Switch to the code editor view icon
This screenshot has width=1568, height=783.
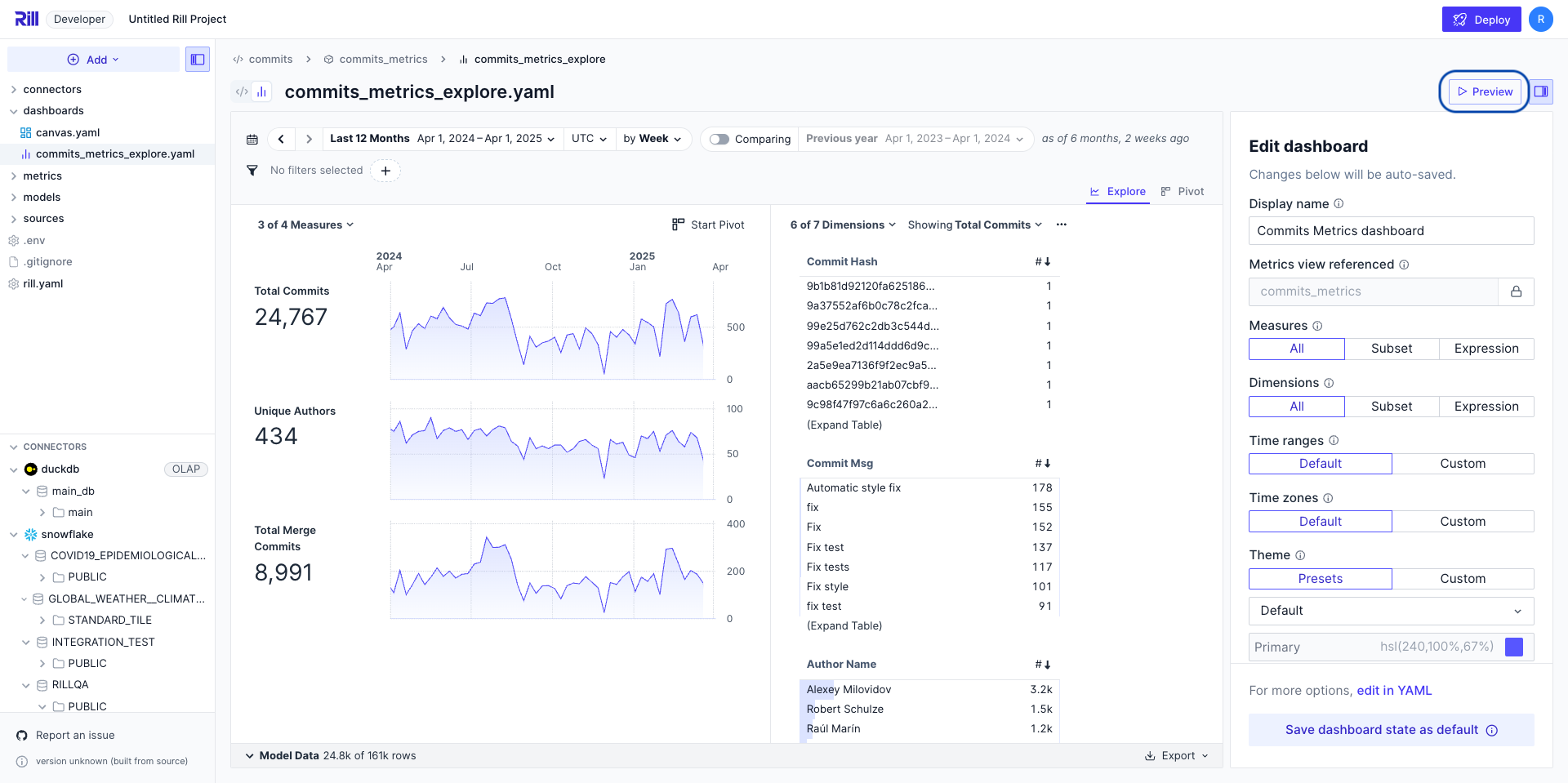click(x=242, y=92)
